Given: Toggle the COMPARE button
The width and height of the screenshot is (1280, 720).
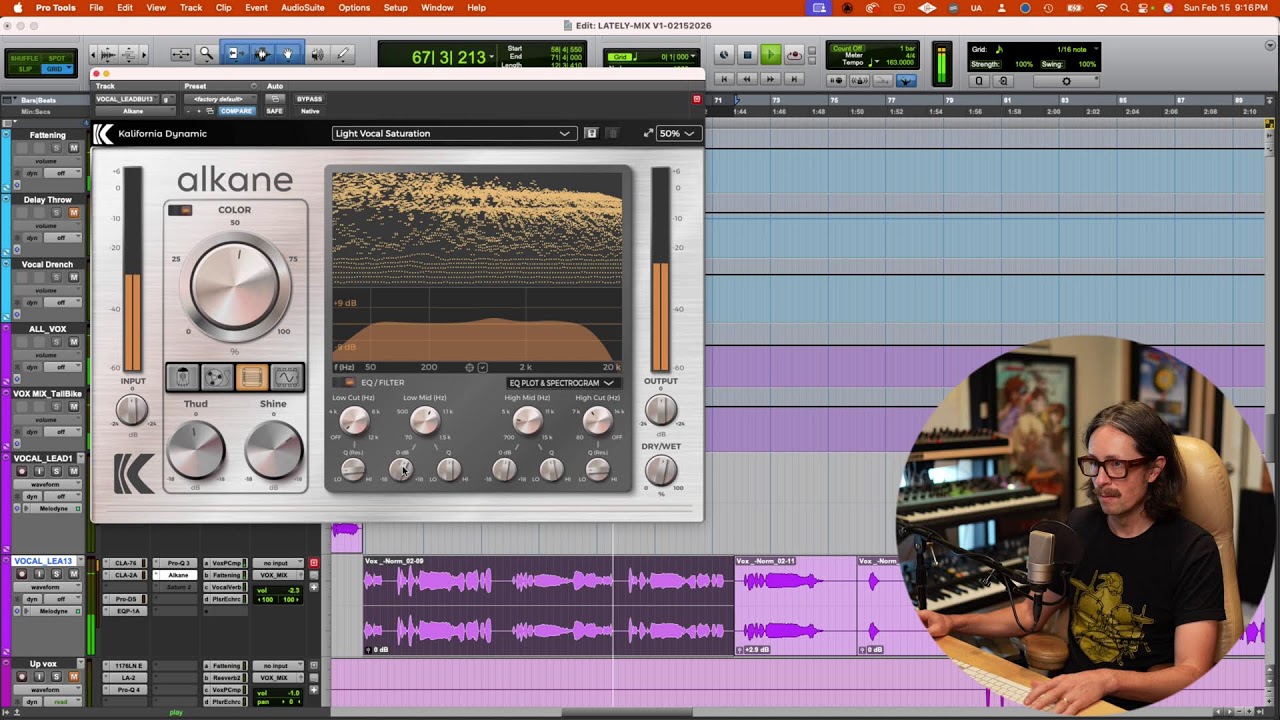Looking at the screenshot, I should tap(236, 111).
